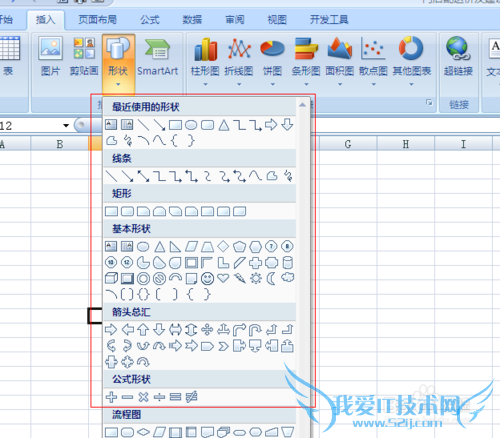The height and width of the screenshot is (438, 500).
Task: Select column B header
Action: tap(60, 144)
